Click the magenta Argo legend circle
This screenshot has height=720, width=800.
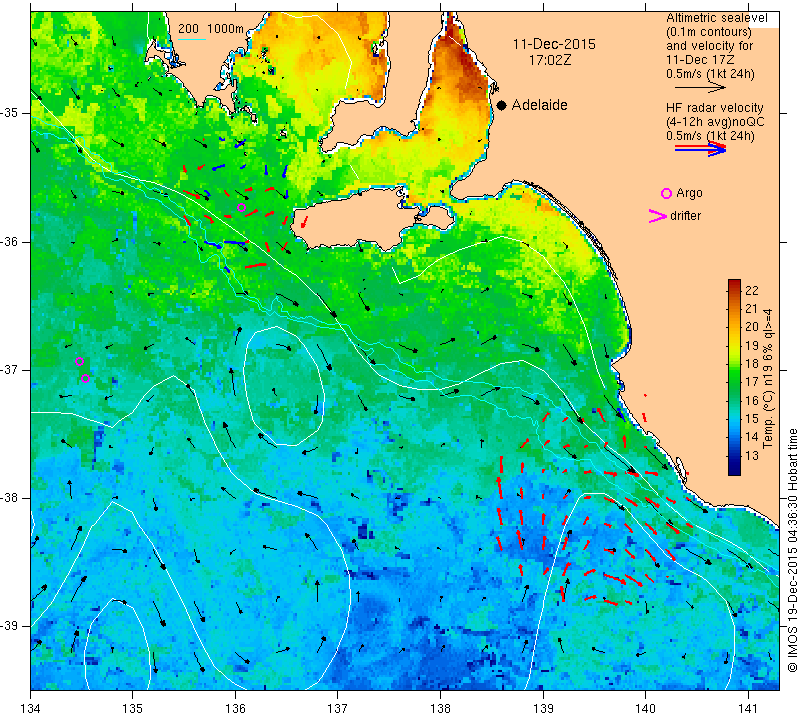[666, 193]
